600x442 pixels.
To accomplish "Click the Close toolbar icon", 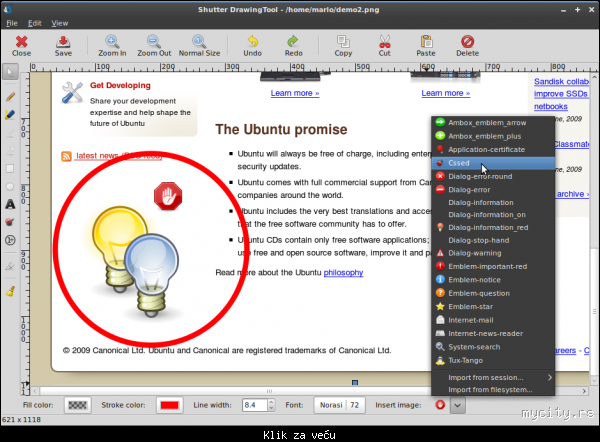I will click(x=21, y=46).
